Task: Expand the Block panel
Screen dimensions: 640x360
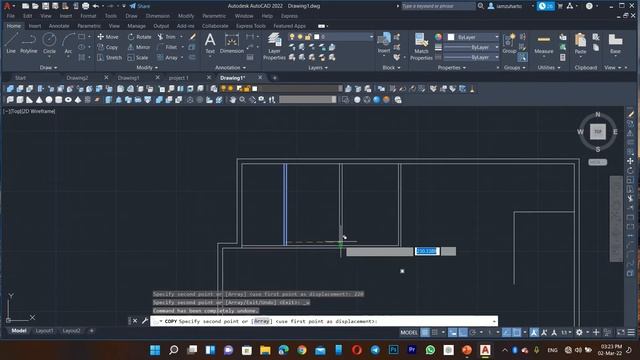Action: 391,67
